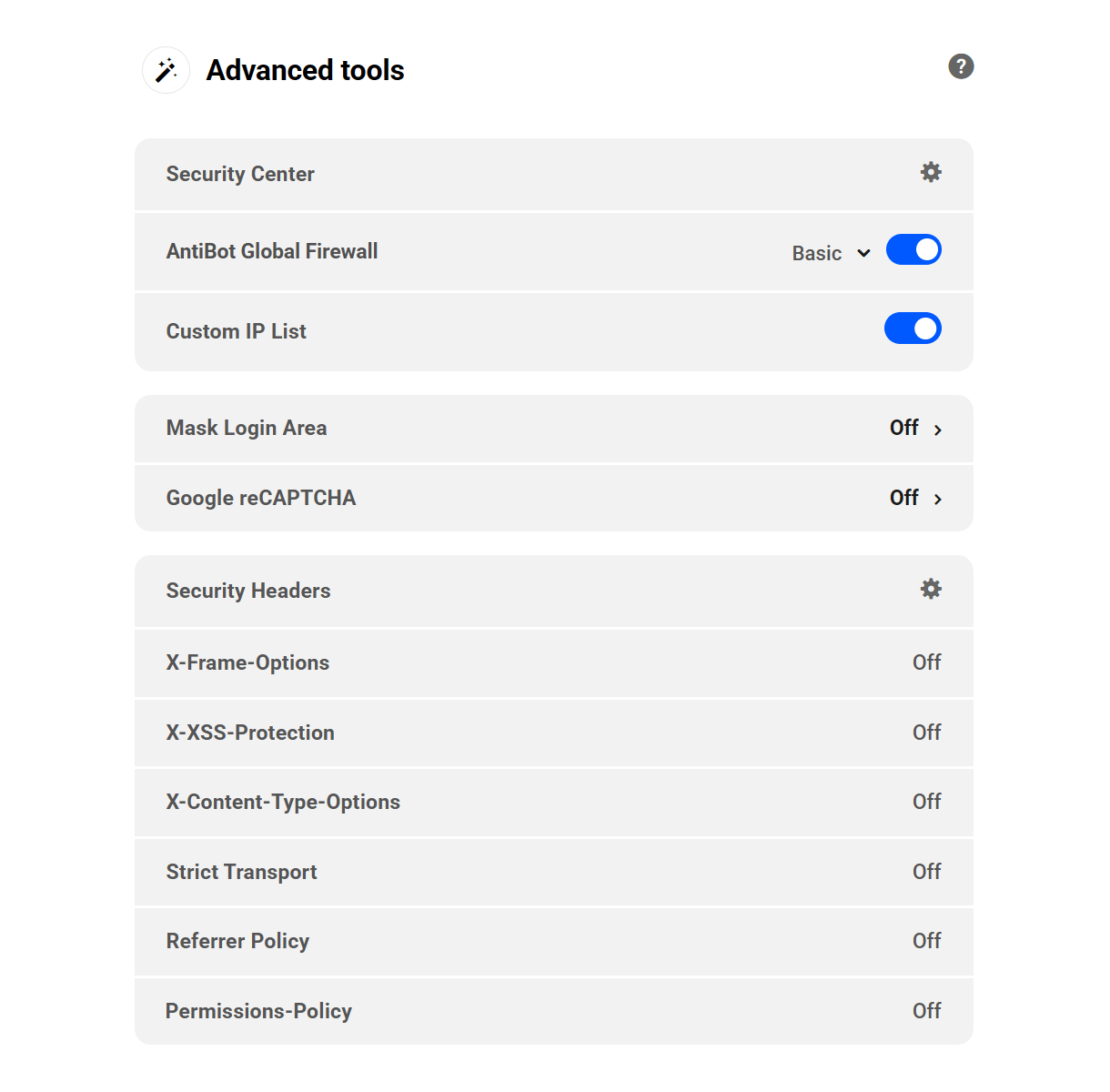Click the Security Center heading
This screenshot has height=1092, width=1110.
click(240, 174)
